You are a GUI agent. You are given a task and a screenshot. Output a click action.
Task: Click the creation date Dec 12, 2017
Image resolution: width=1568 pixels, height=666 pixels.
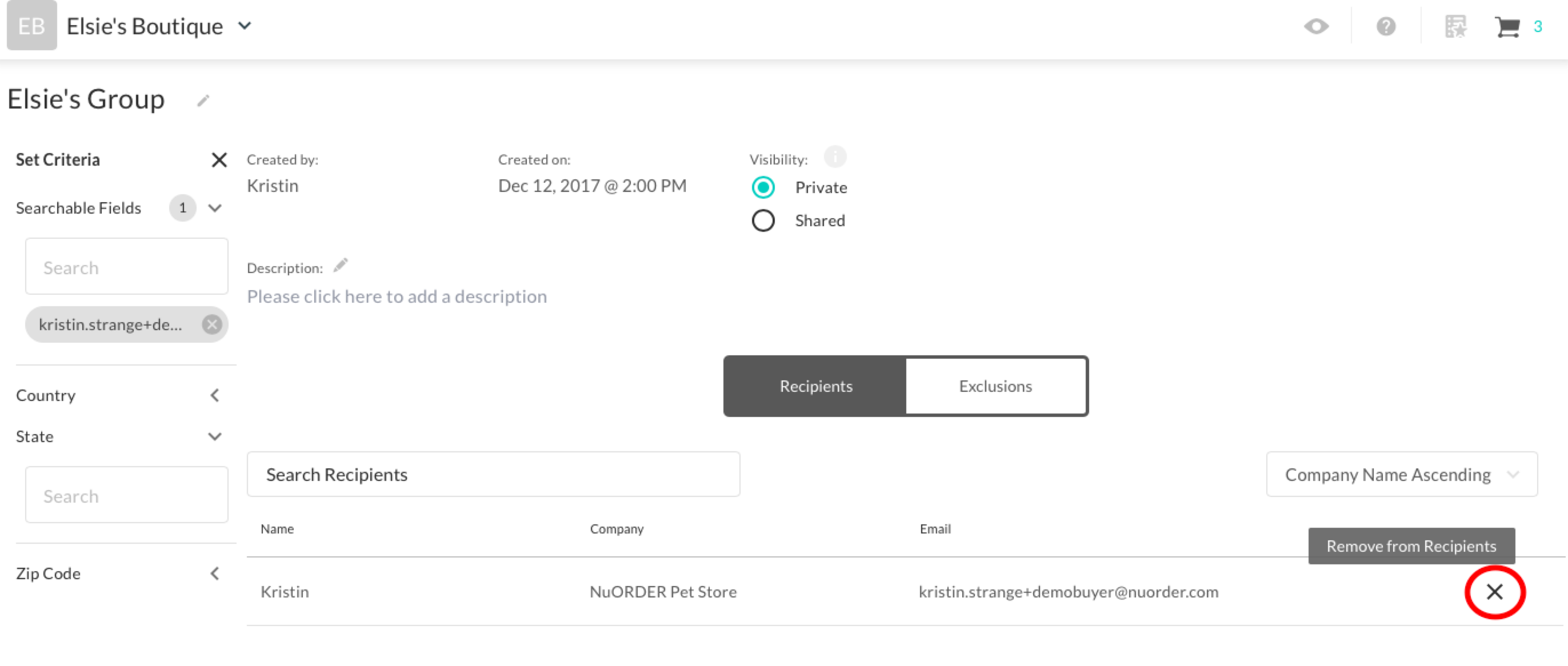coord(591,186)
